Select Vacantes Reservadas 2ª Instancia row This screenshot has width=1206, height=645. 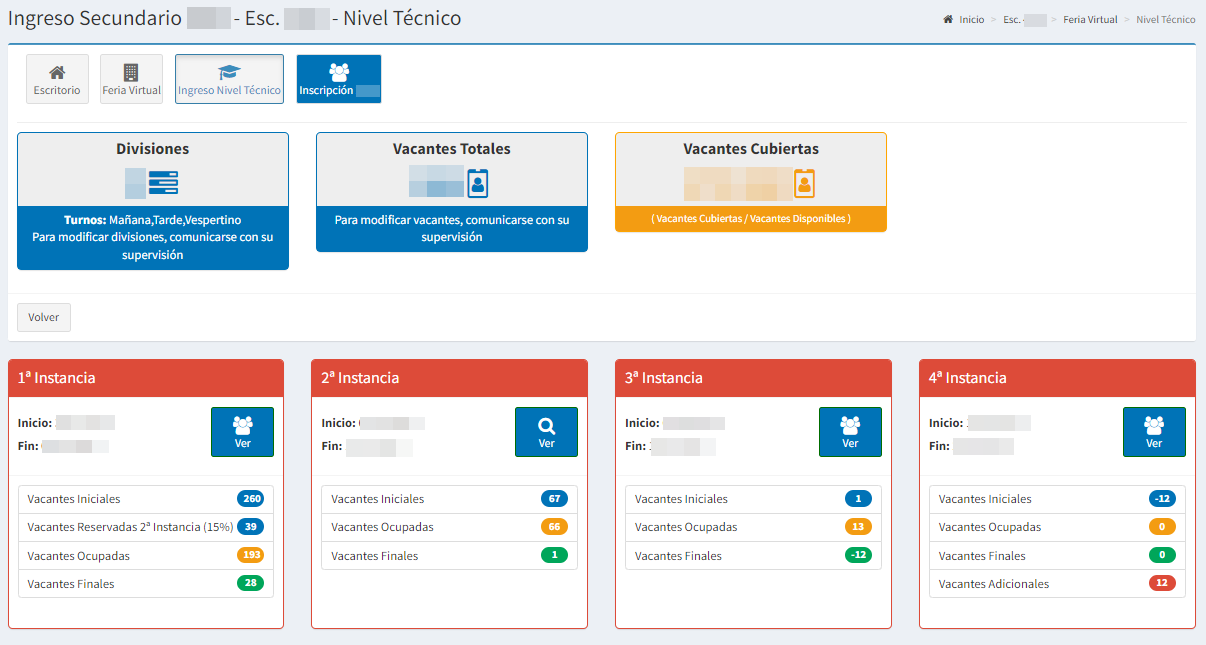tap(130, 527)
